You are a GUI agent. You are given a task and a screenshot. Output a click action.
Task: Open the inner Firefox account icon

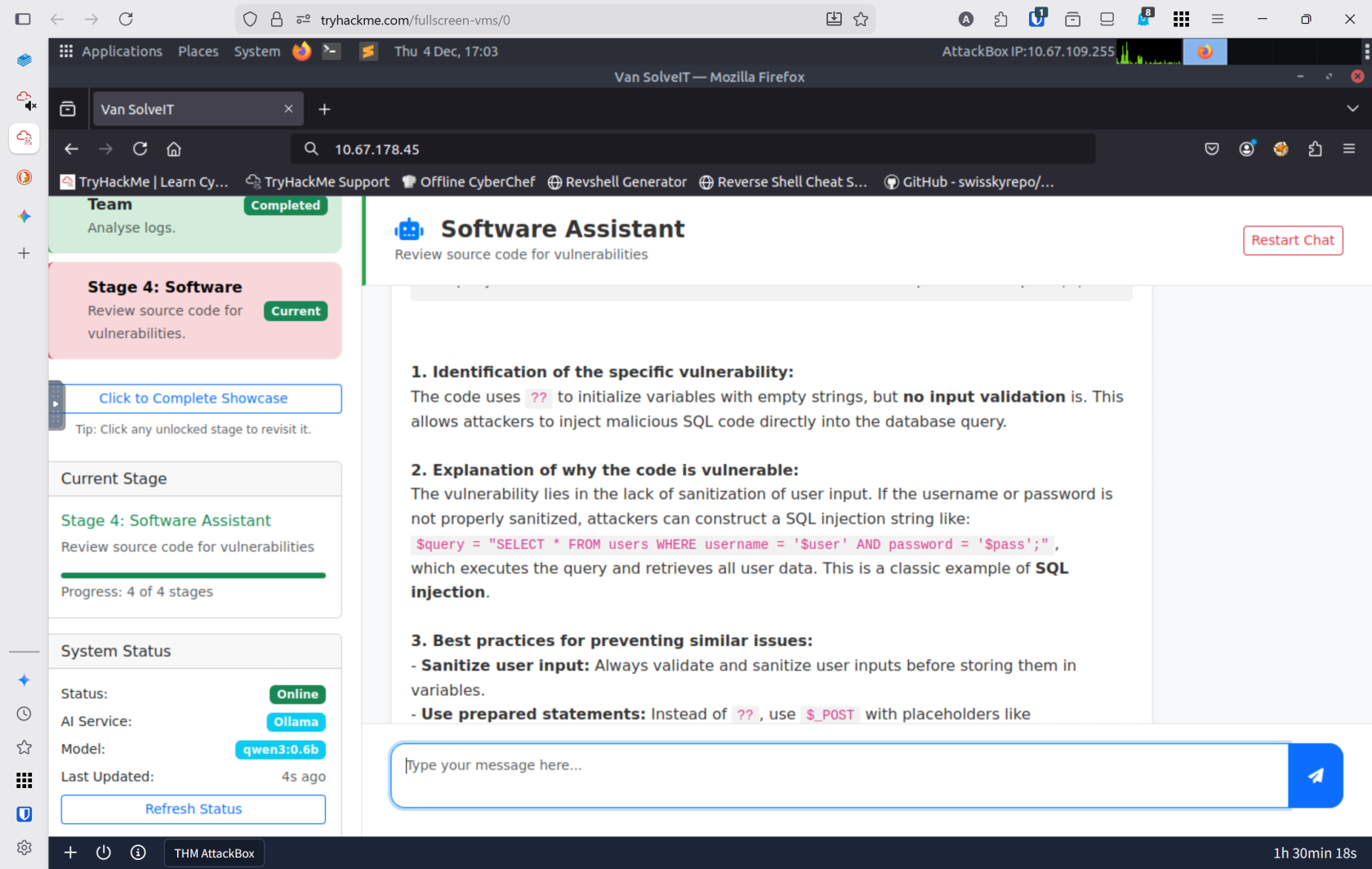tap(1246, 149)
